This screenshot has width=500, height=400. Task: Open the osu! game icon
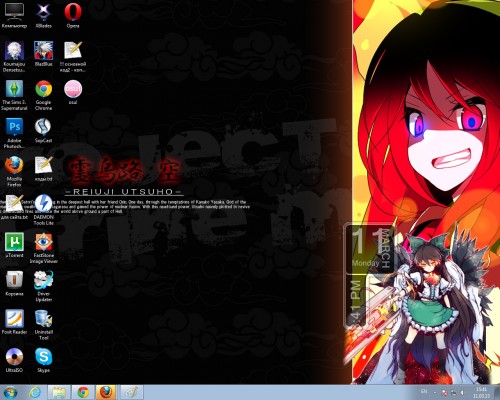point(73,92)
